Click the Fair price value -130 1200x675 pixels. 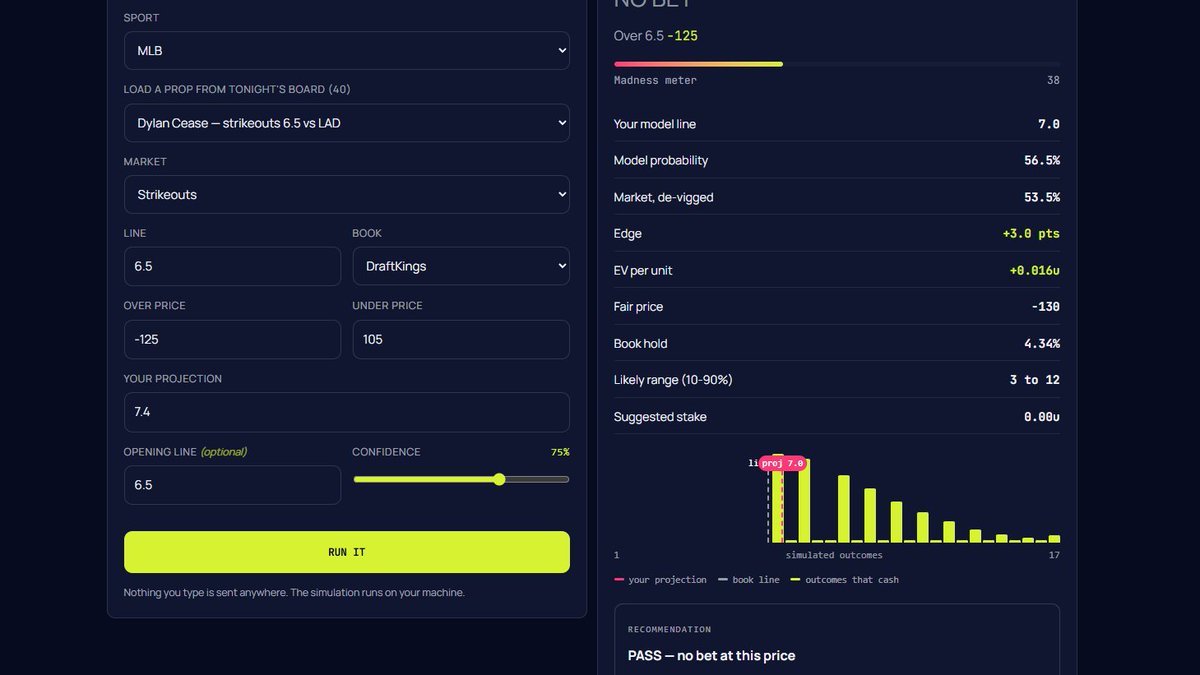click(1045, 307)
